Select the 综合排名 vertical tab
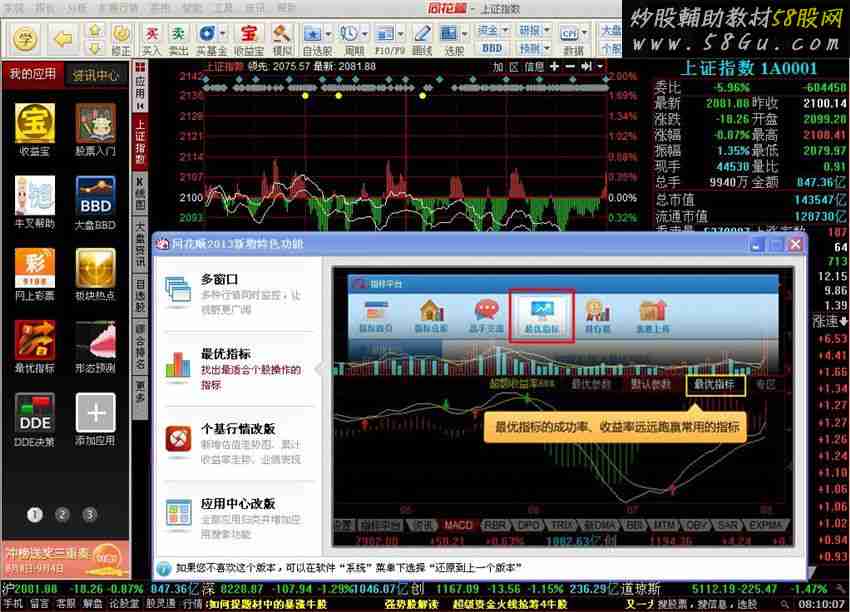This screenshot has height=612, width=850. pyautogui.click(x=140, y=346)
